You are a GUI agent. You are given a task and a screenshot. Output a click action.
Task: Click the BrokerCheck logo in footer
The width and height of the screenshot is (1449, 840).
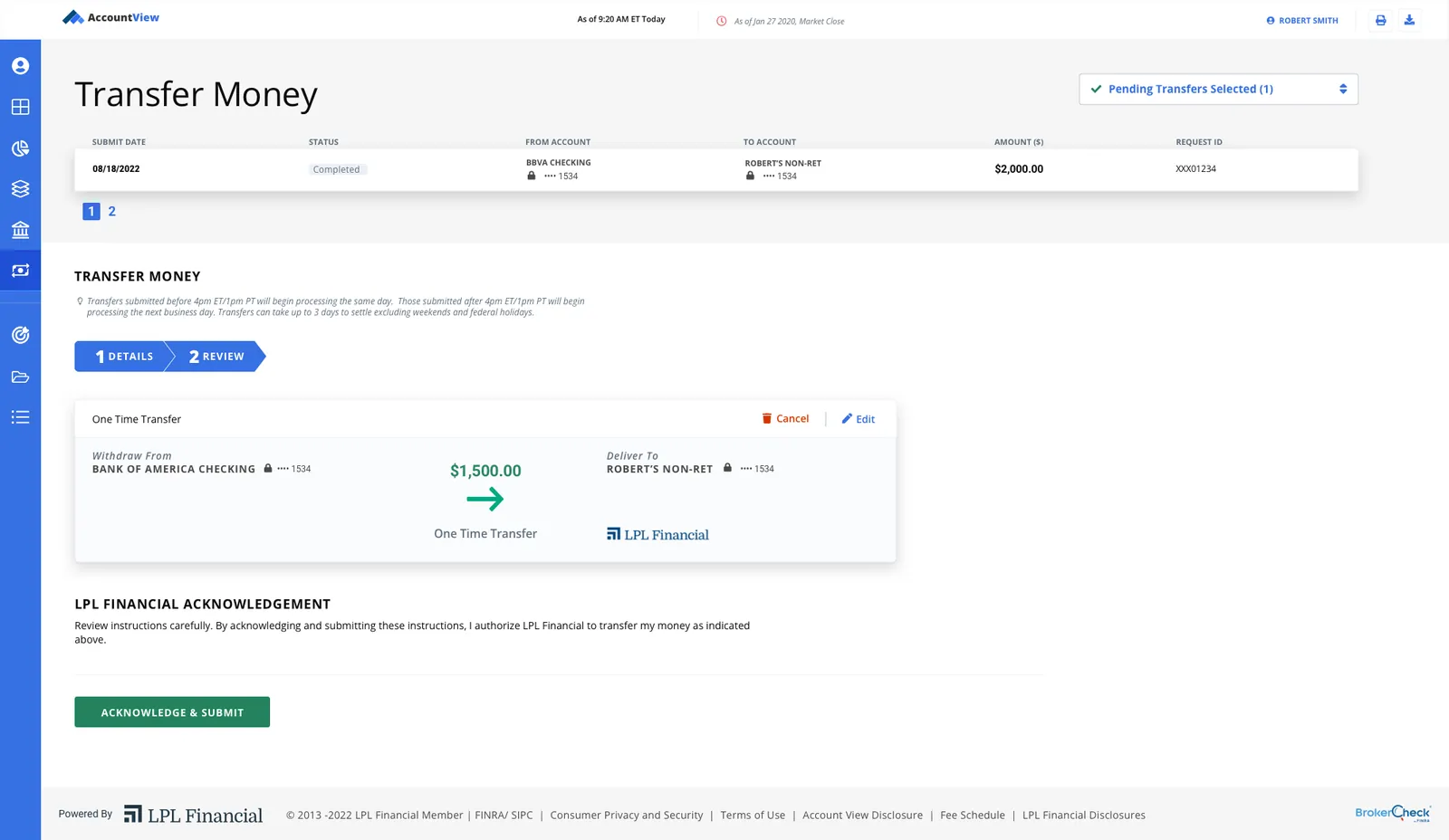click(1393, 813)
